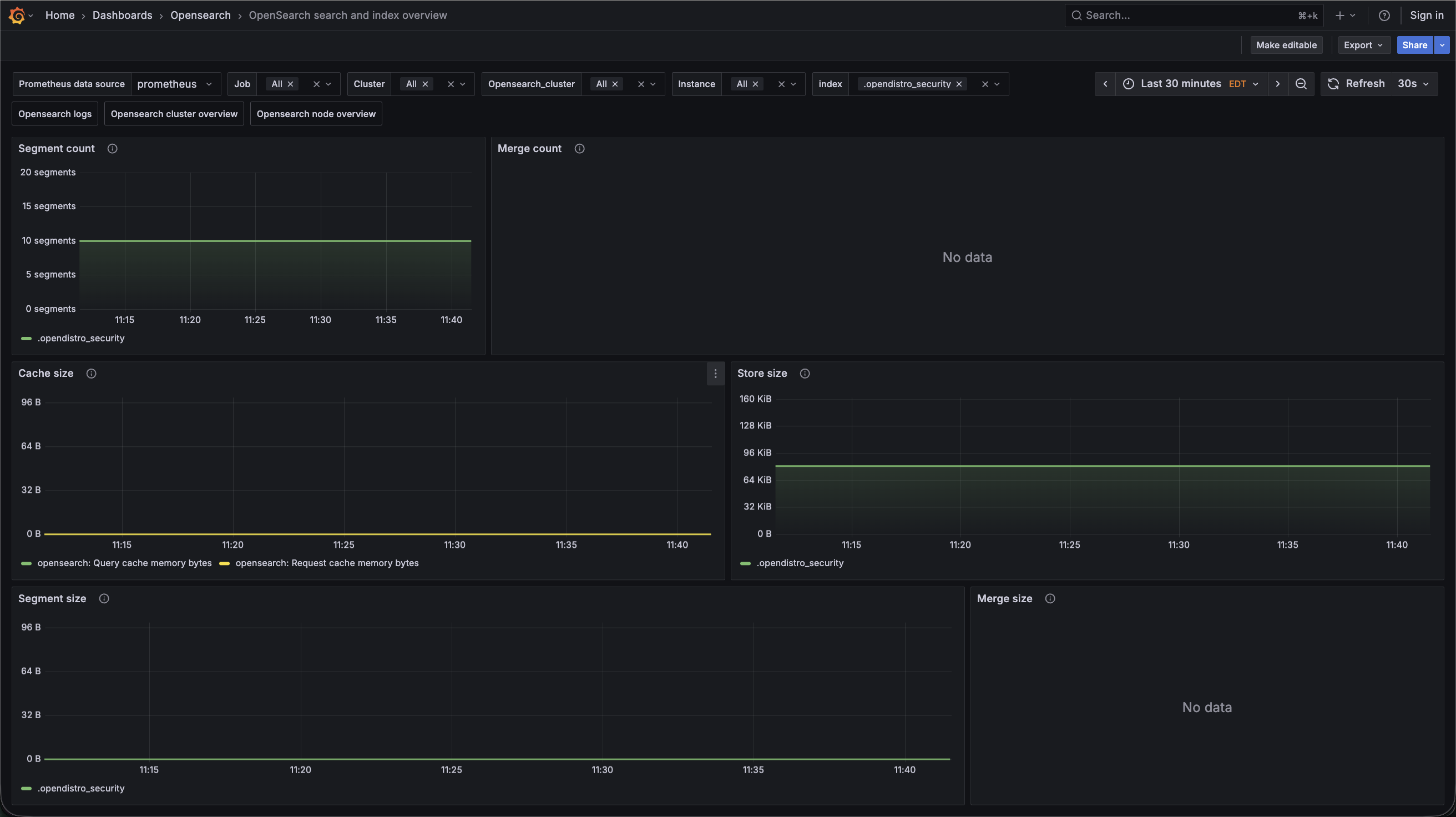
Task: Show info for Store size panel
Action: tap(805, 374)
